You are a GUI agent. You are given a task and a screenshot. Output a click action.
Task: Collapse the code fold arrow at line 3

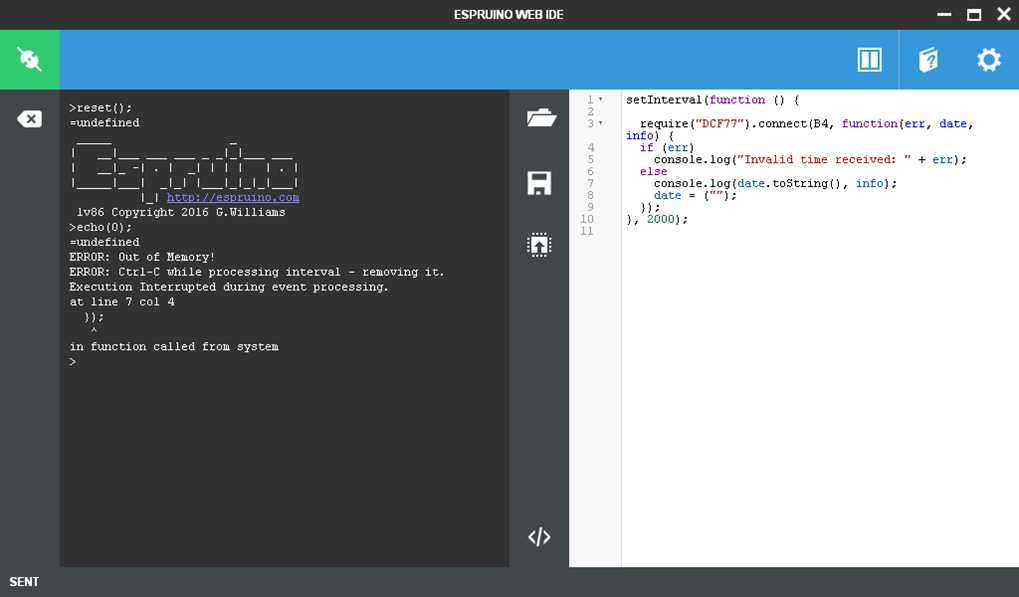pyautogui.click(x=600, y=123)
